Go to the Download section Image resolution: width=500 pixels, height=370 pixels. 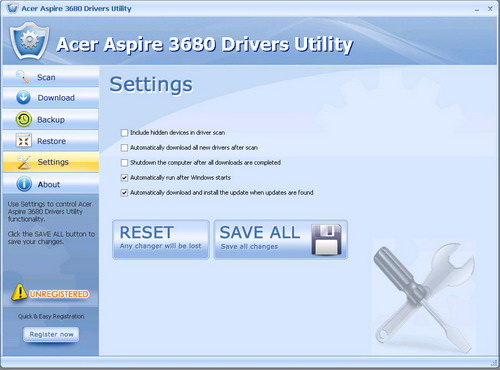click(x=51, y=98)
